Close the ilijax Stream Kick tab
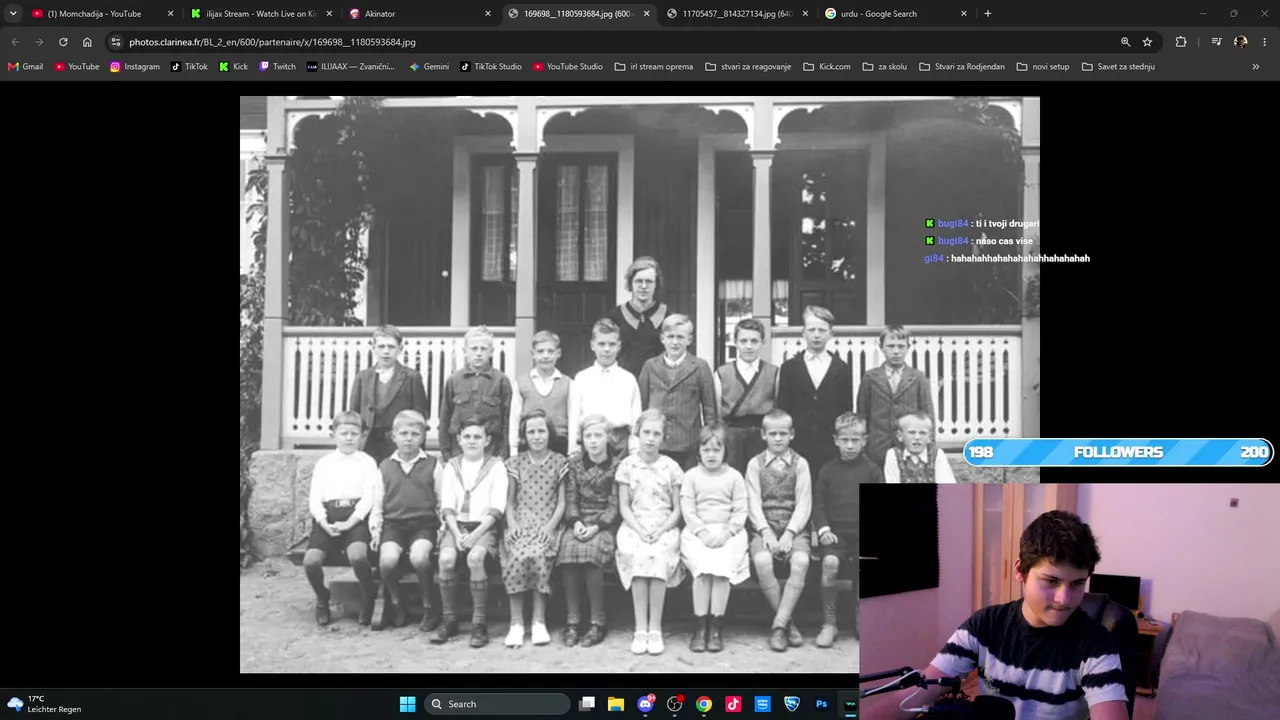The height and width of the screenshot is (720, 1280). (x=329, y=14)
